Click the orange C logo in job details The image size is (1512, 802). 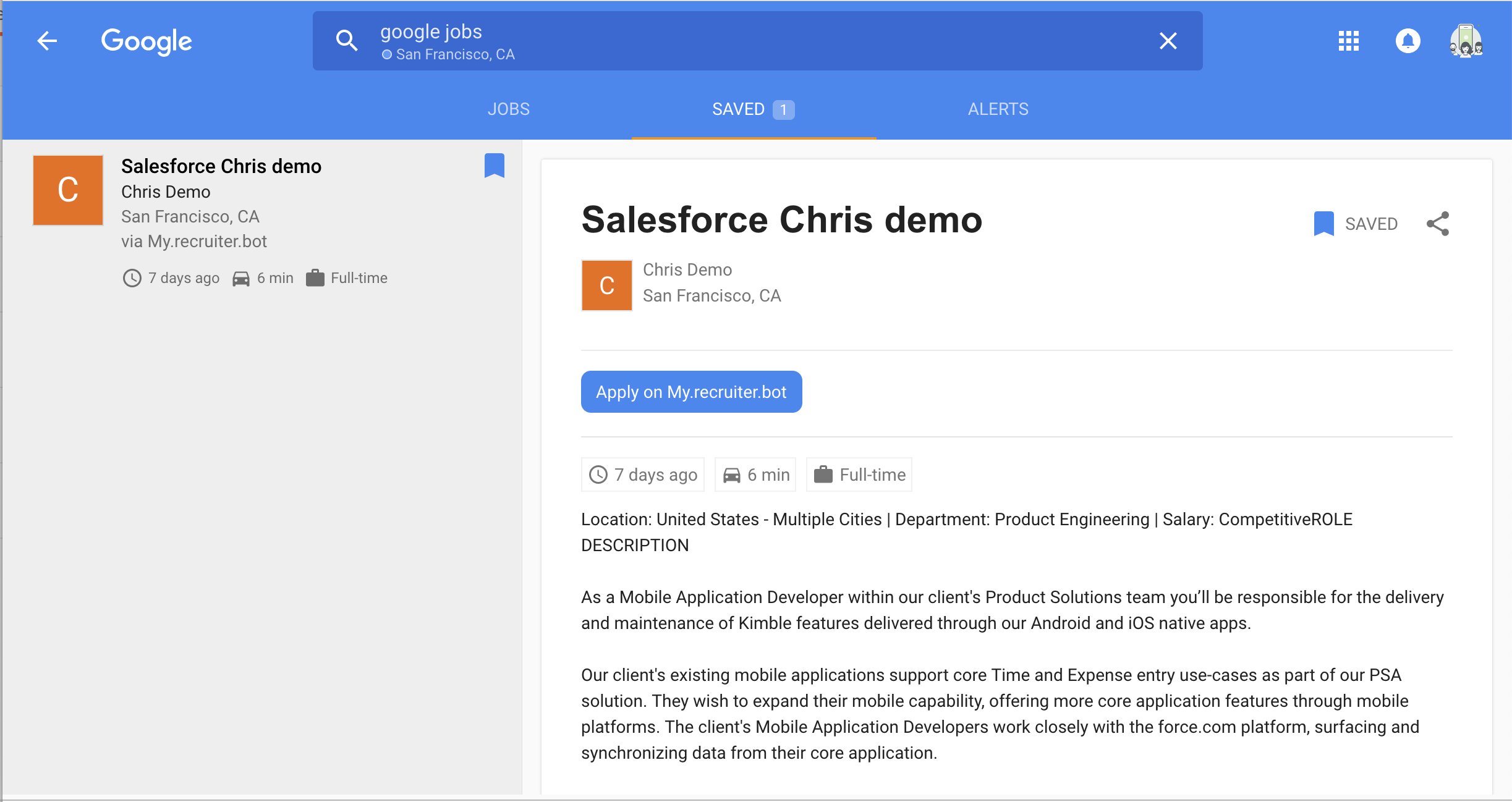pyautogui.click(x=606, y=285)
